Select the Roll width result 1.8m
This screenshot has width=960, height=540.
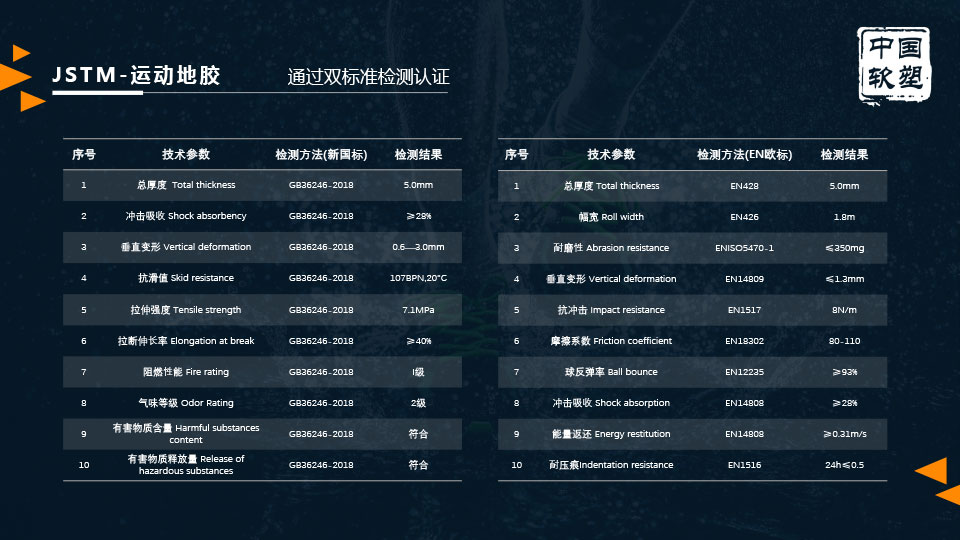[x=844, y=217]
